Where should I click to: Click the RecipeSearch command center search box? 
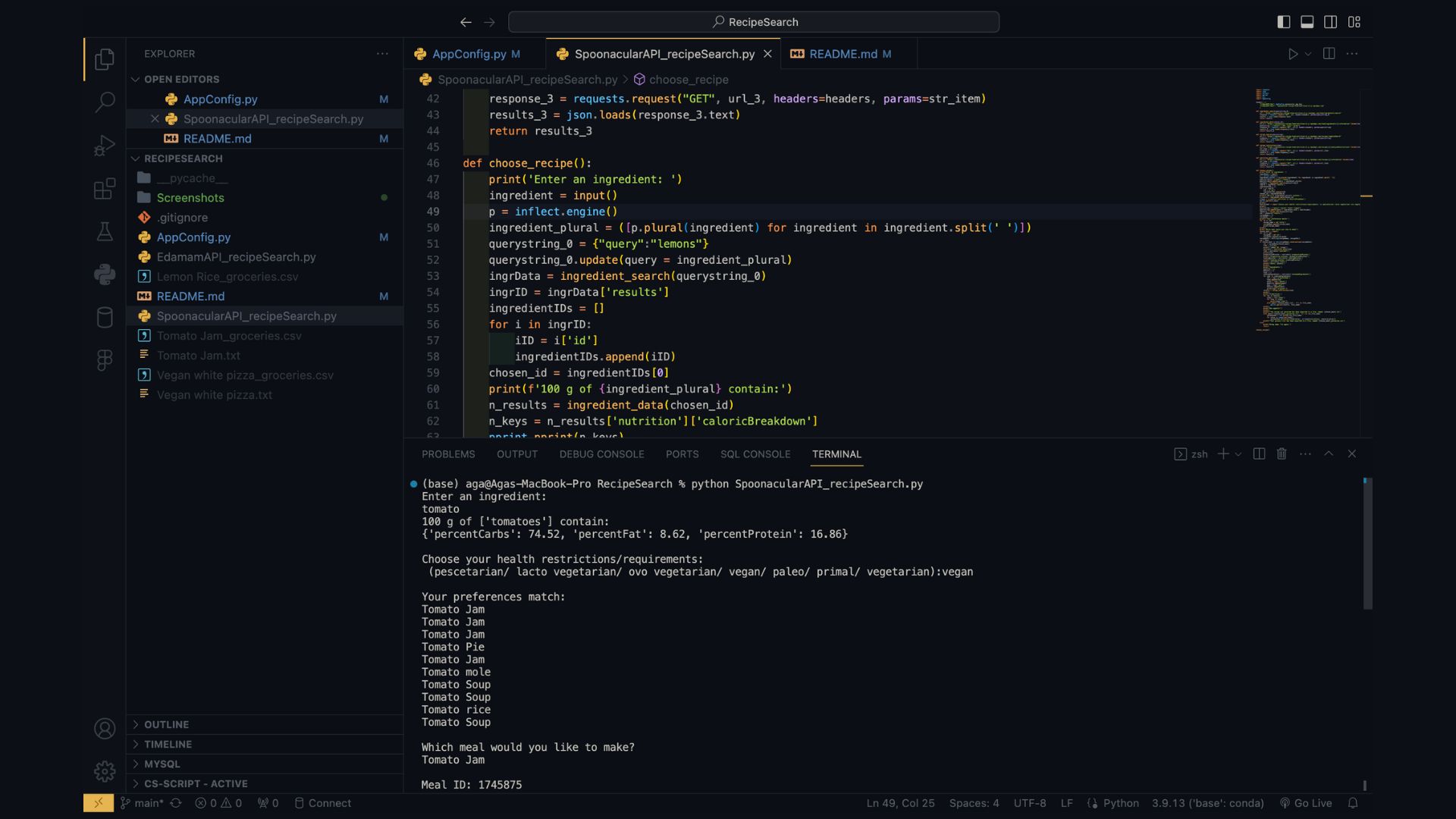tap(754, 22)
